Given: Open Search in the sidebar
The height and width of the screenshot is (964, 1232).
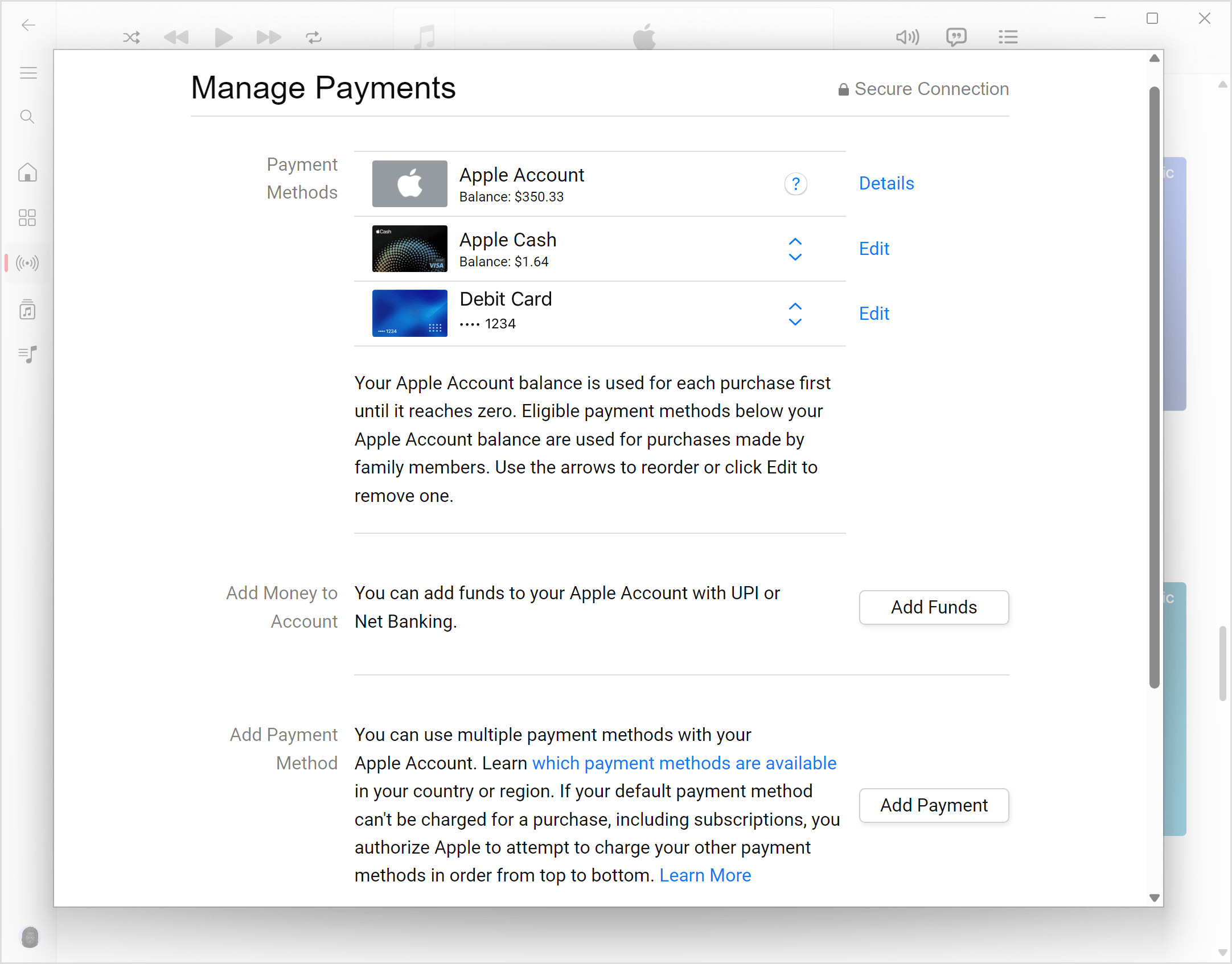Looking at the screenshot, I should [x=27, y=117].
